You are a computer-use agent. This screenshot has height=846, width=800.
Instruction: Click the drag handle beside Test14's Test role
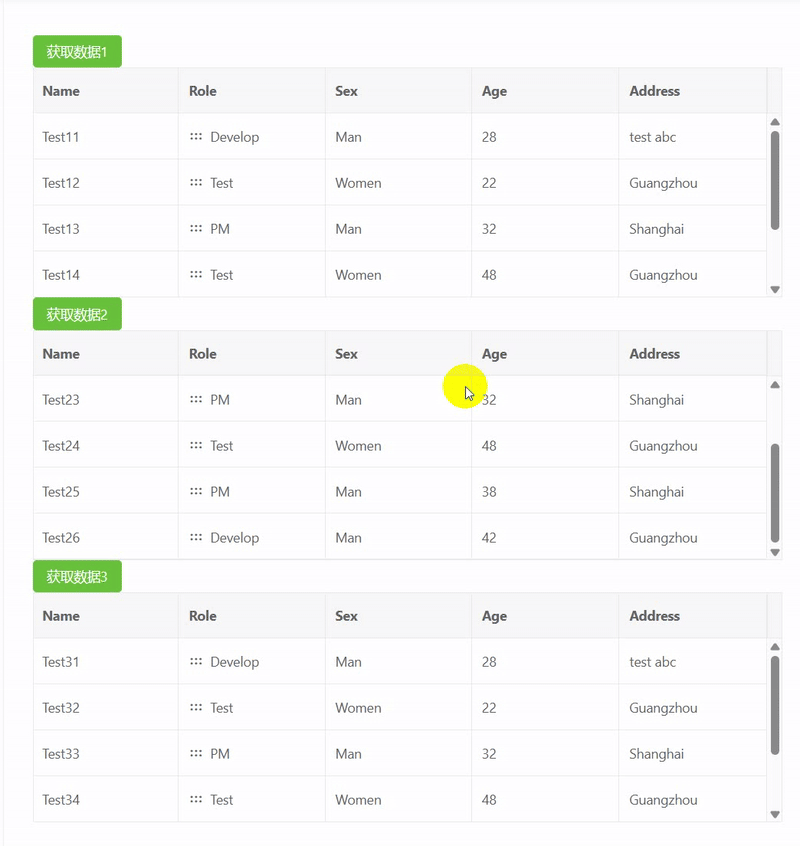[197, 275]
